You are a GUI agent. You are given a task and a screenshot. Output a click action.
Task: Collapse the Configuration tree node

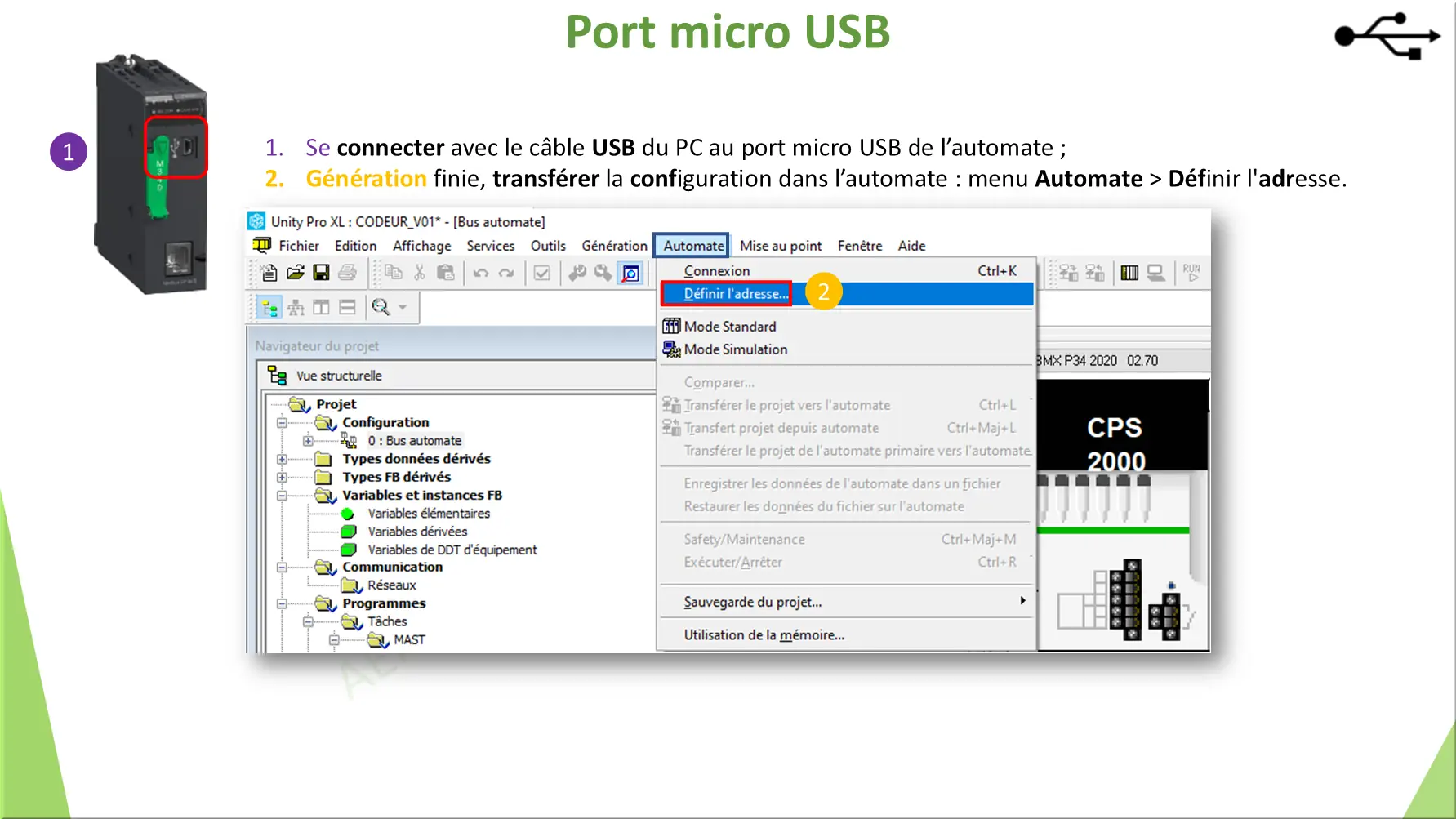[282, 423]
